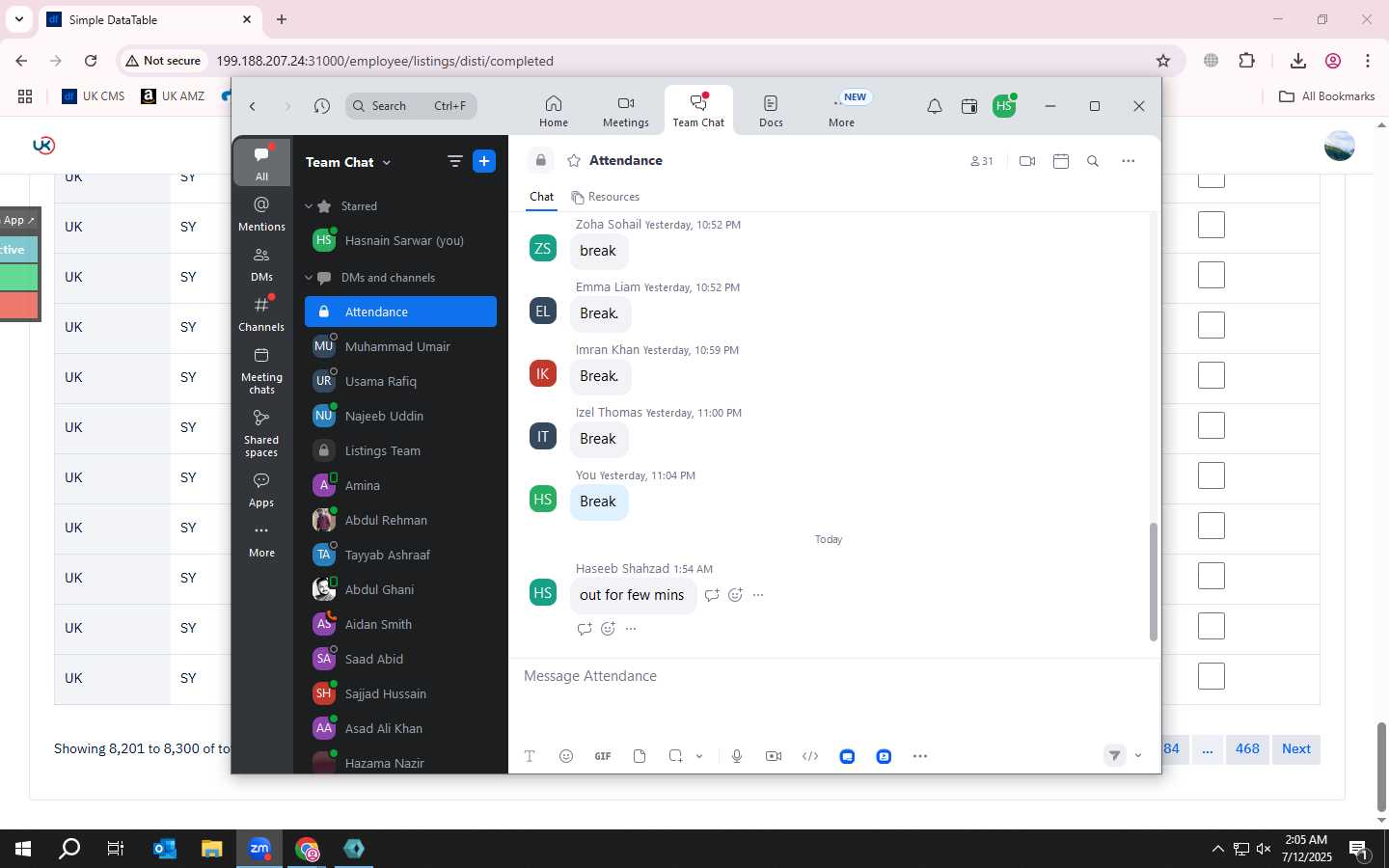Image resolution: width=1389 pixels, height=868 pixels.
Task: Click the Message Attendance input field
Action: pyautogui.click(x=834, y=676)
